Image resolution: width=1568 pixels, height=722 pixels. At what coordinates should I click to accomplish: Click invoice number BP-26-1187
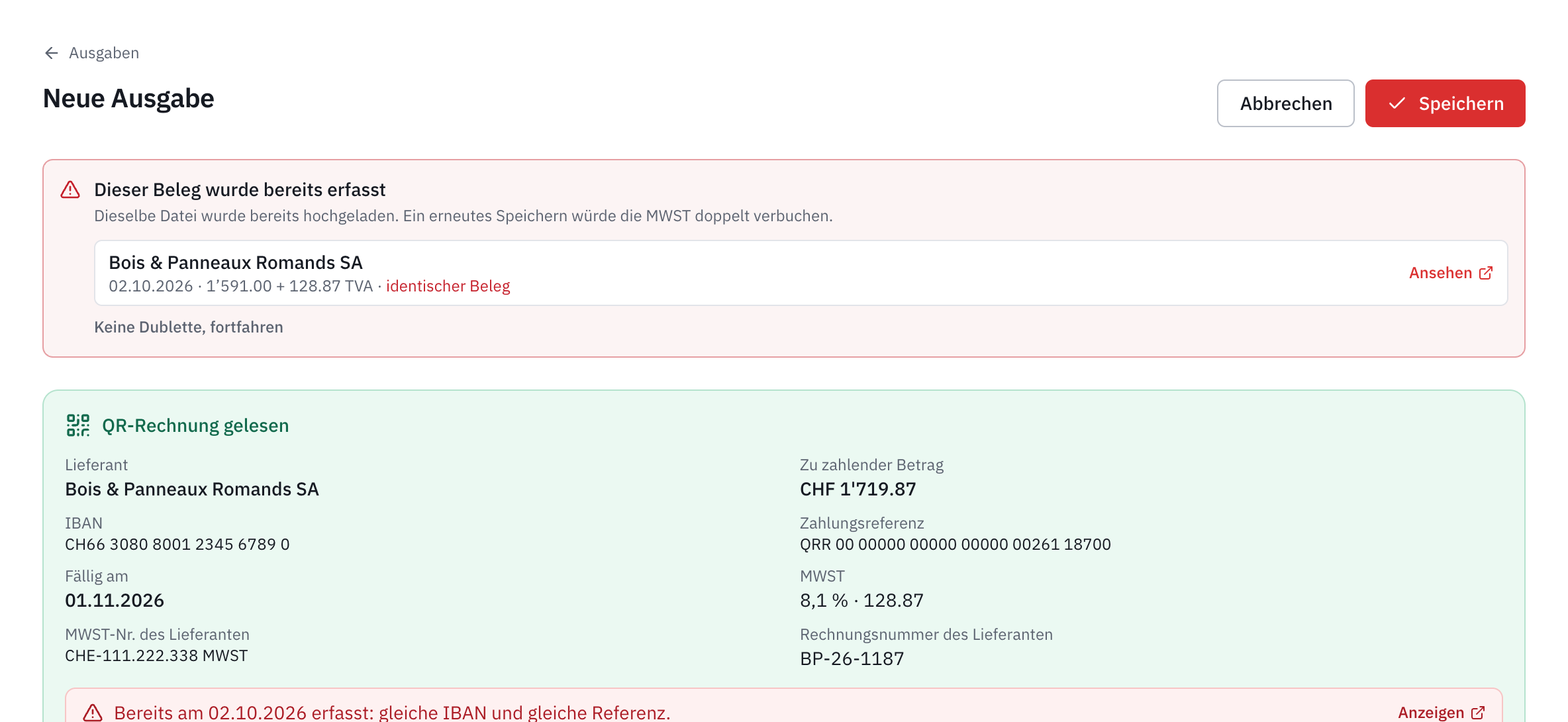tap(852, 659)
